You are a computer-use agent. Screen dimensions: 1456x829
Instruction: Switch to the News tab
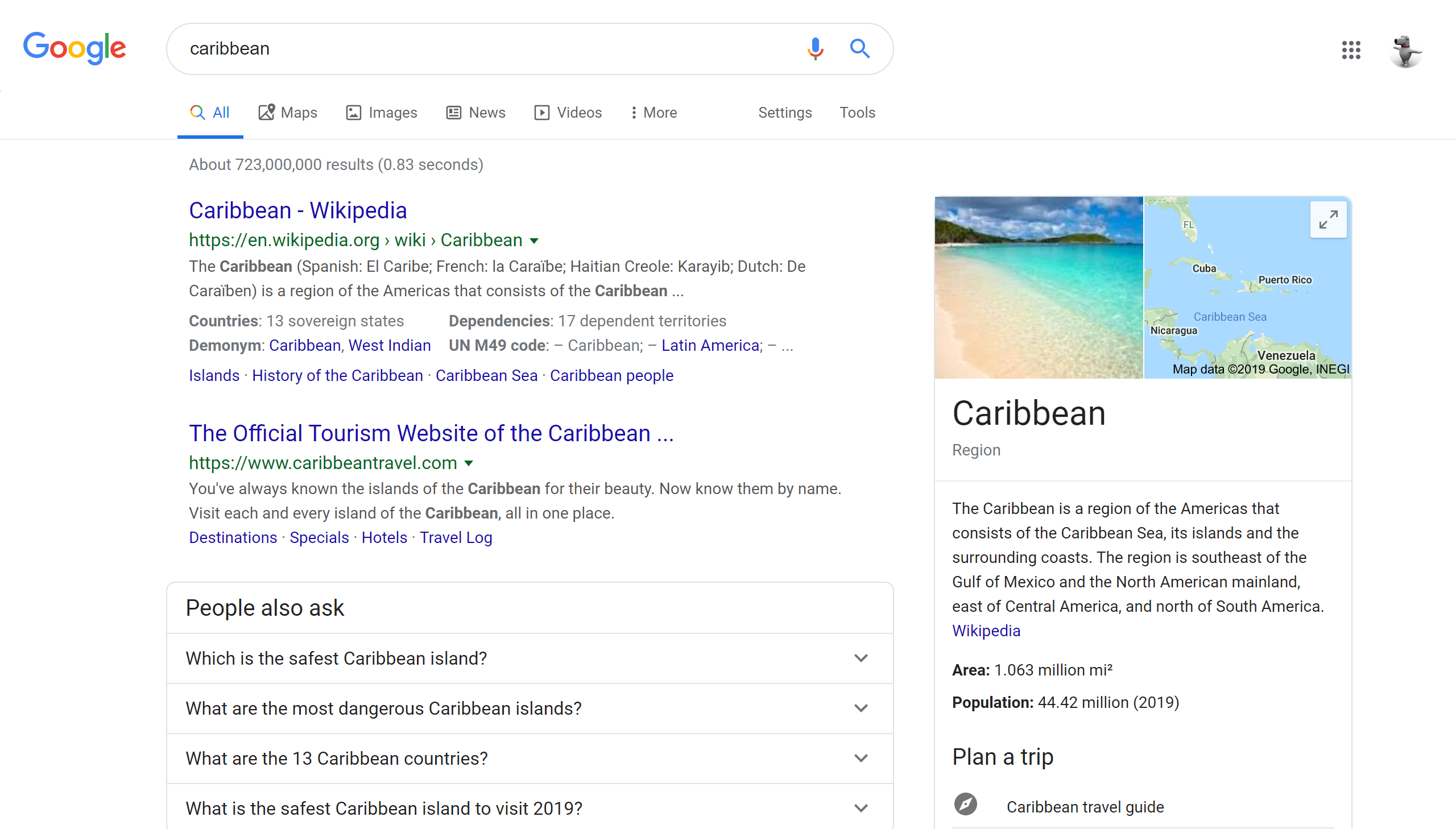click(x=475, y=113)
